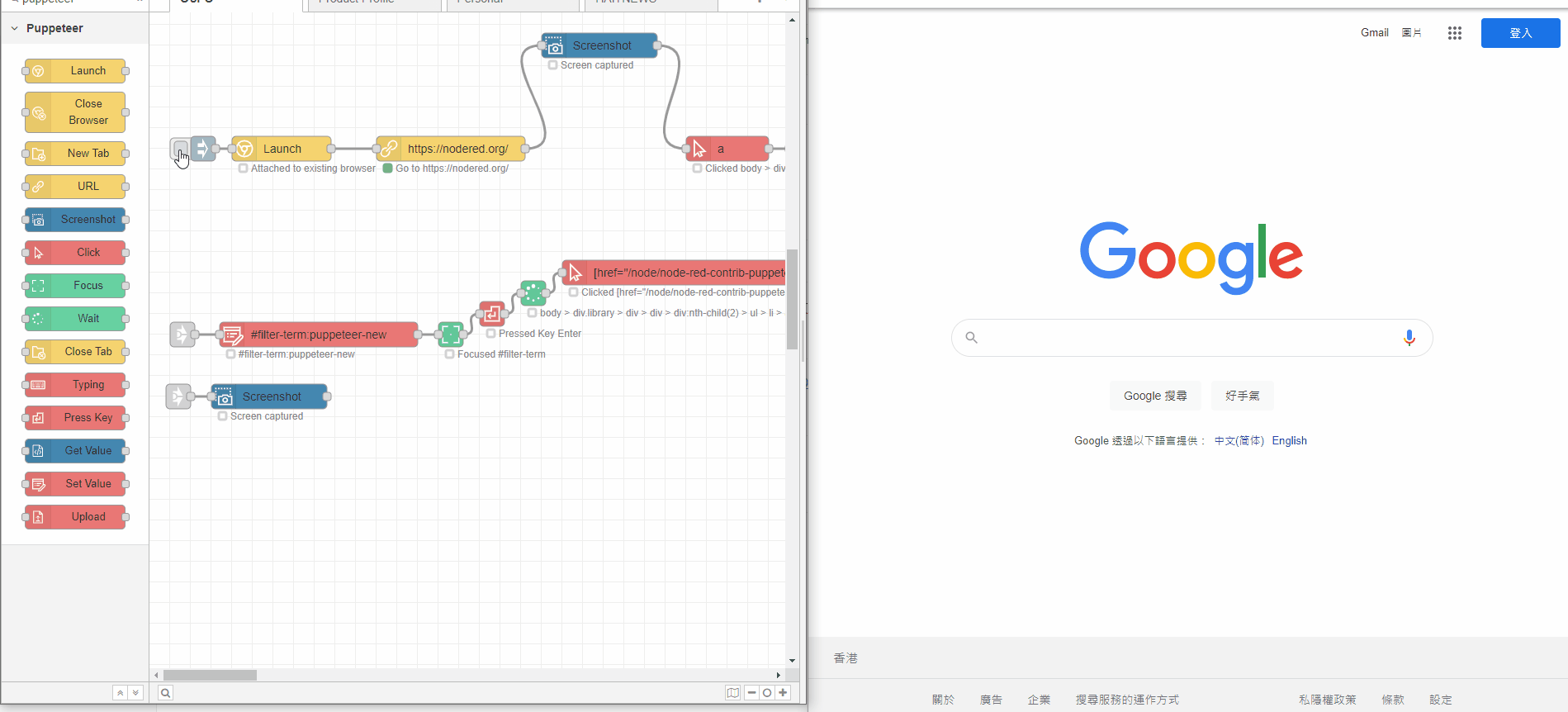Screen dimensions: 1568x712
Task: Switch Google language to English
Action: click(x=1290, y=441)
